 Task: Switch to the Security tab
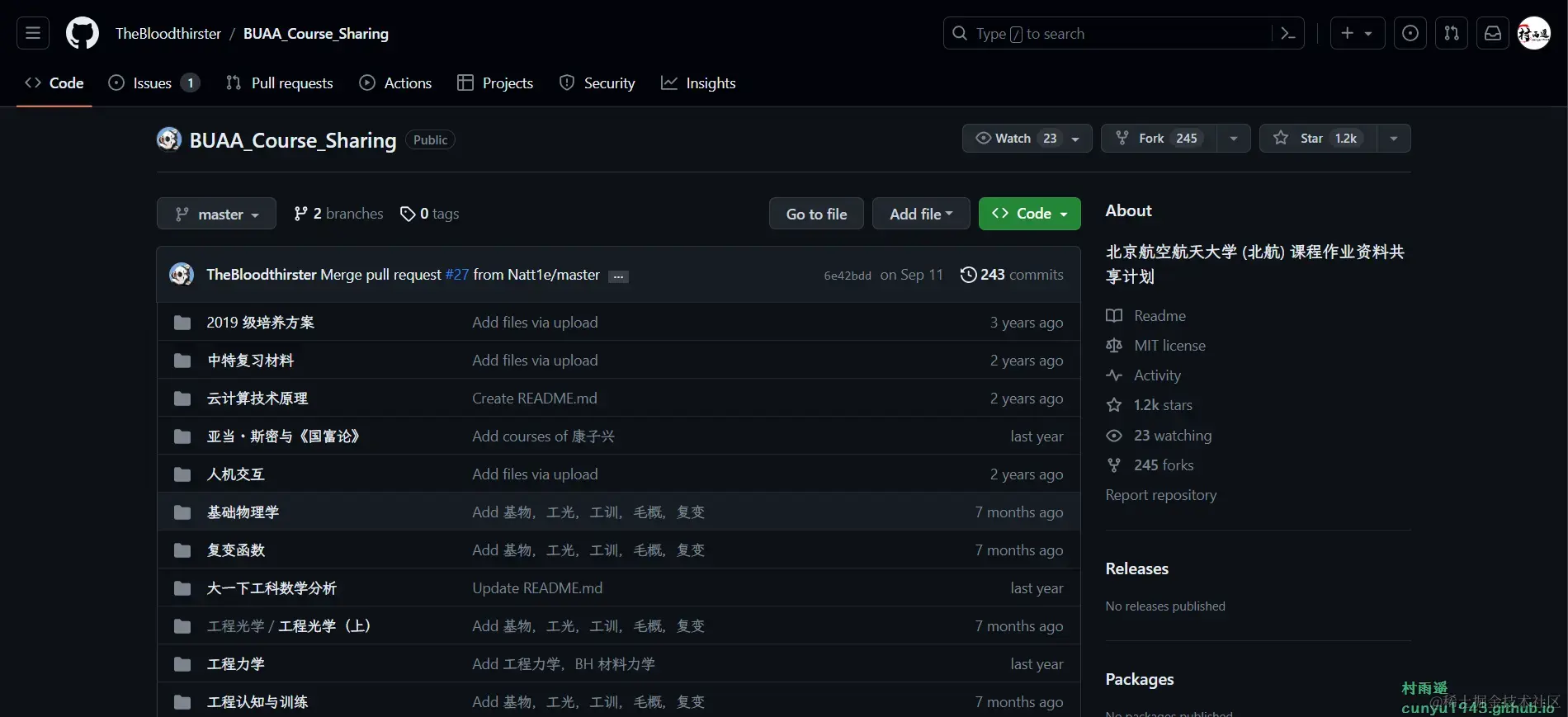597,83
